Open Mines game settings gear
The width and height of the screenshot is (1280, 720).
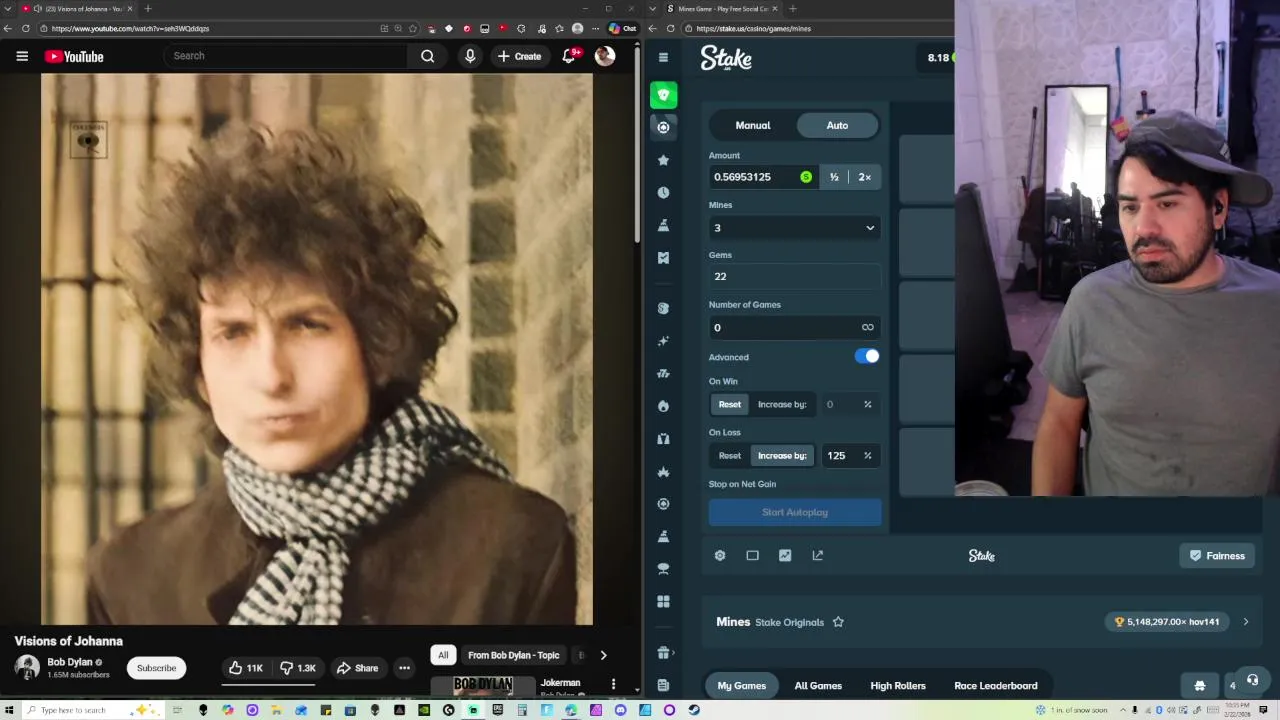coord(720,555)
